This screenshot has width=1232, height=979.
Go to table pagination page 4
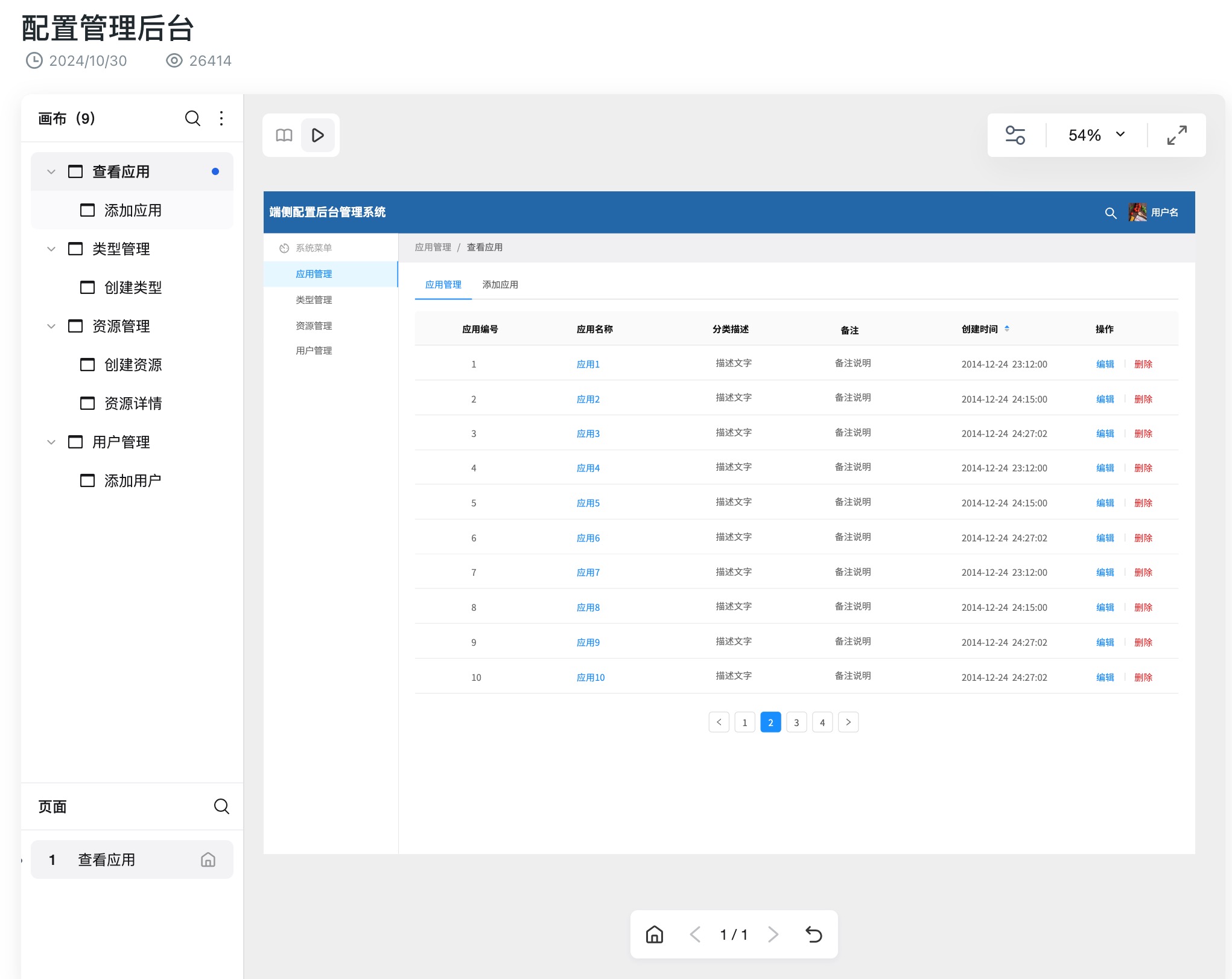click(822, 722)
